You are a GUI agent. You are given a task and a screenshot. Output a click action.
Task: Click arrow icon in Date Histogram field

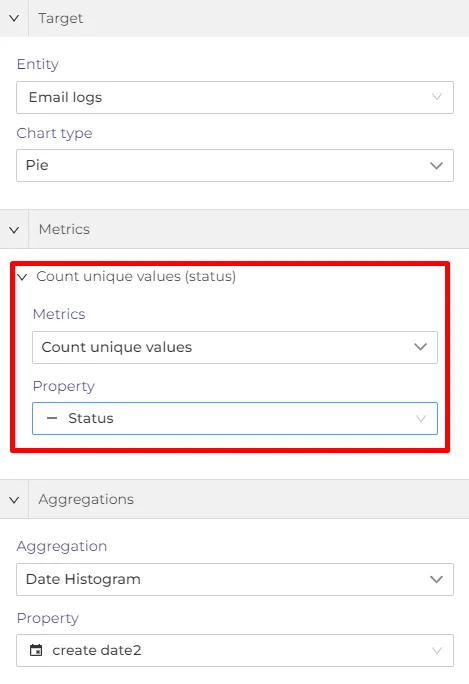436,579
